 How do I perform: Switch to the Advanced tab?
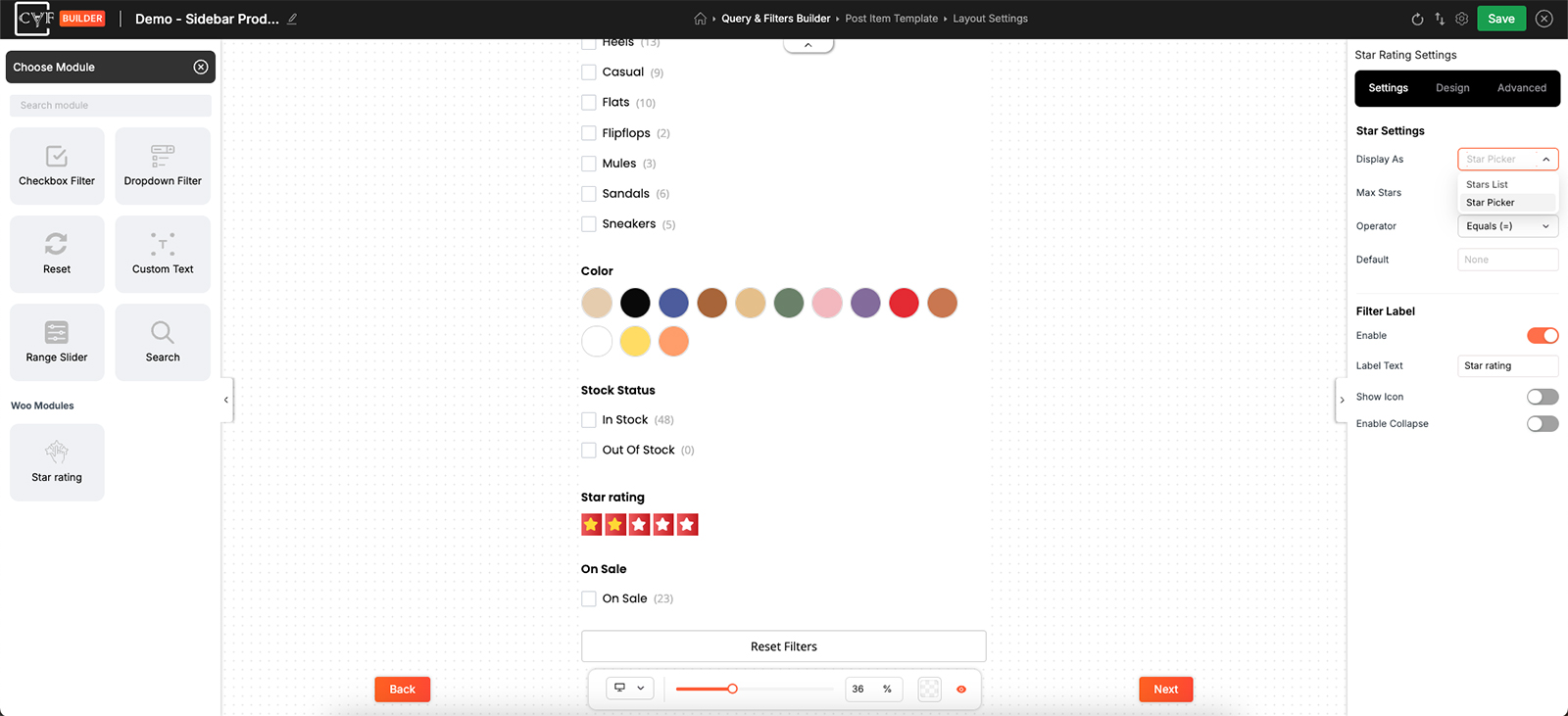(x=1522, y=88)
